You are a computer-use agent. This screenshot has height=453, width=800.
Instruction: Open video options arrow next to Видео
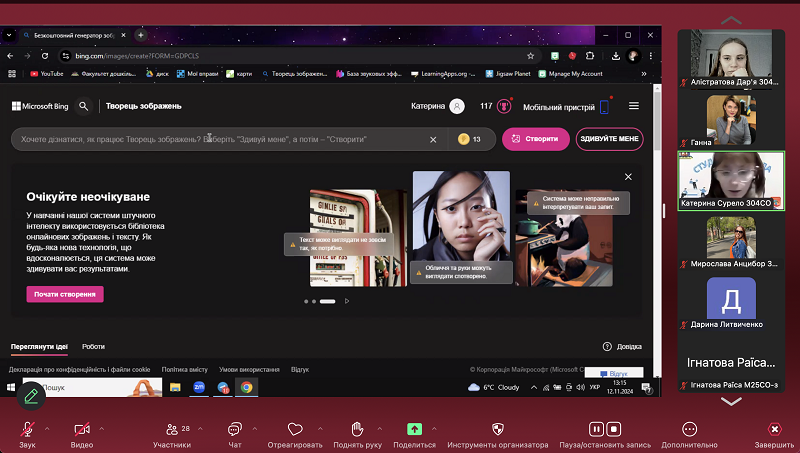click(102, 429)
